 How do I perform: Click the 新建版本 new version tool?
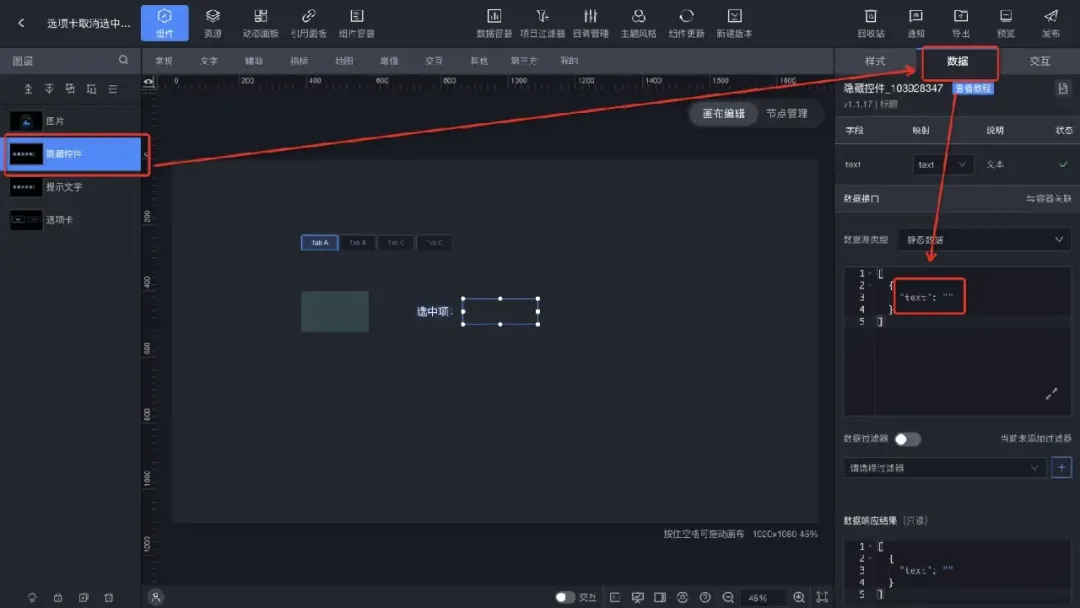click(x=734, y=23)
